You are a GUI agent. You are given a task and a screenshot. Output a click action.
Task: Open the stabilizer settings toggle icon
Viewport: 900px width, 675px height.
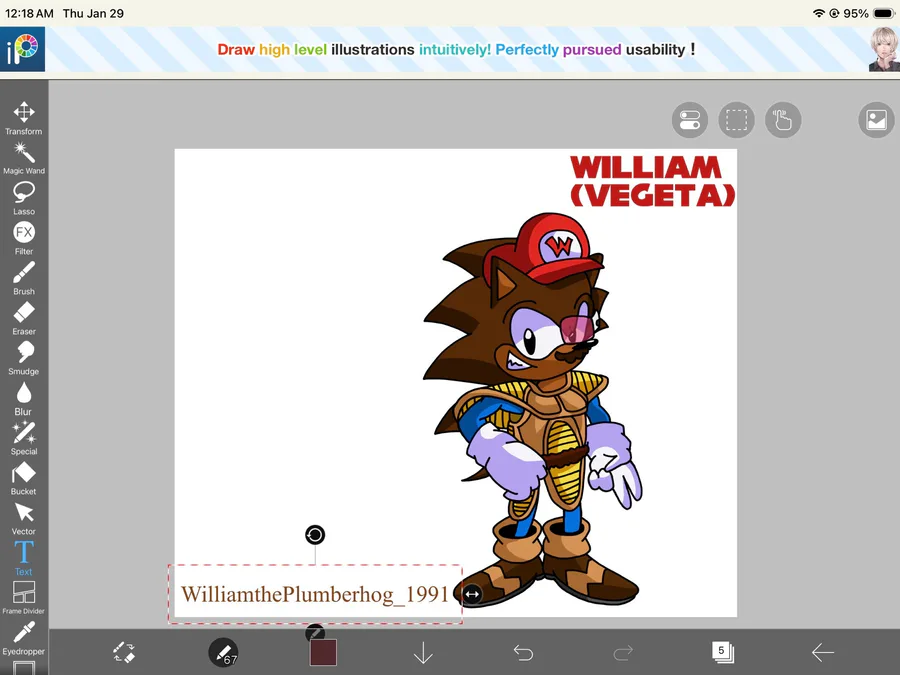tap(689, 120)
